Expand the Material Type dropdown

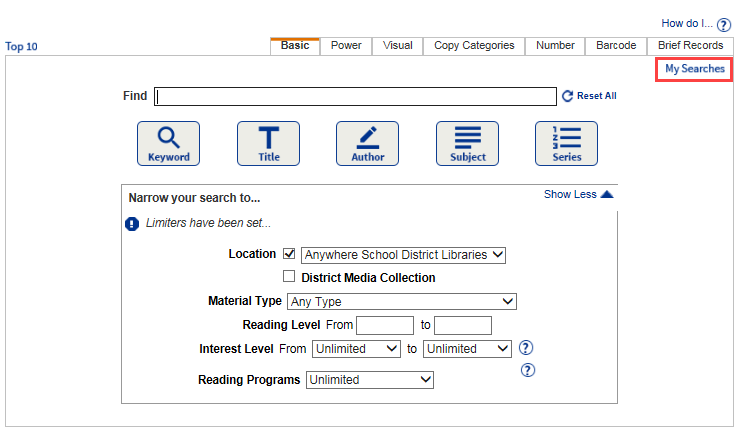pos(401,301)
